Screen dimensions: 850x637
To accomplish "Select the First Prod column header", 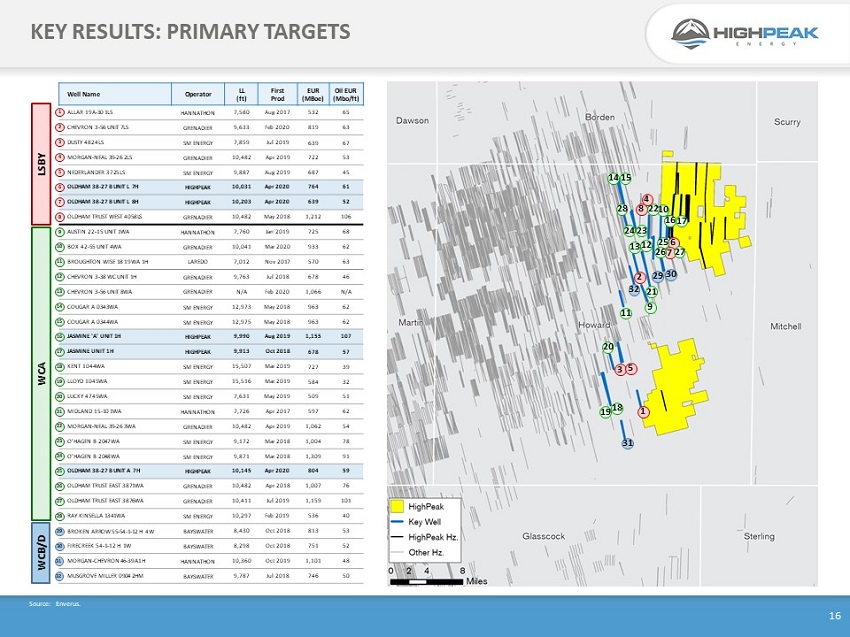I will point(278,94).
